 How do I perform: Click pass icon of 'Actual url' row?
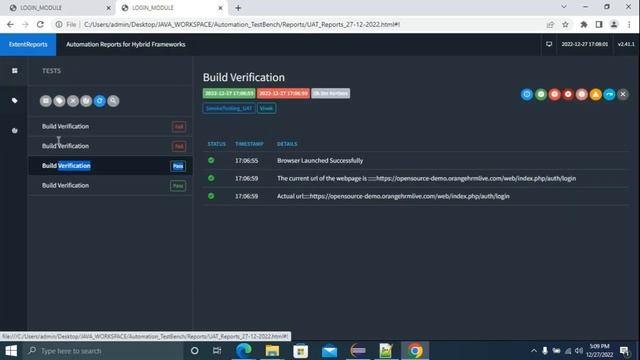(211, 196)
